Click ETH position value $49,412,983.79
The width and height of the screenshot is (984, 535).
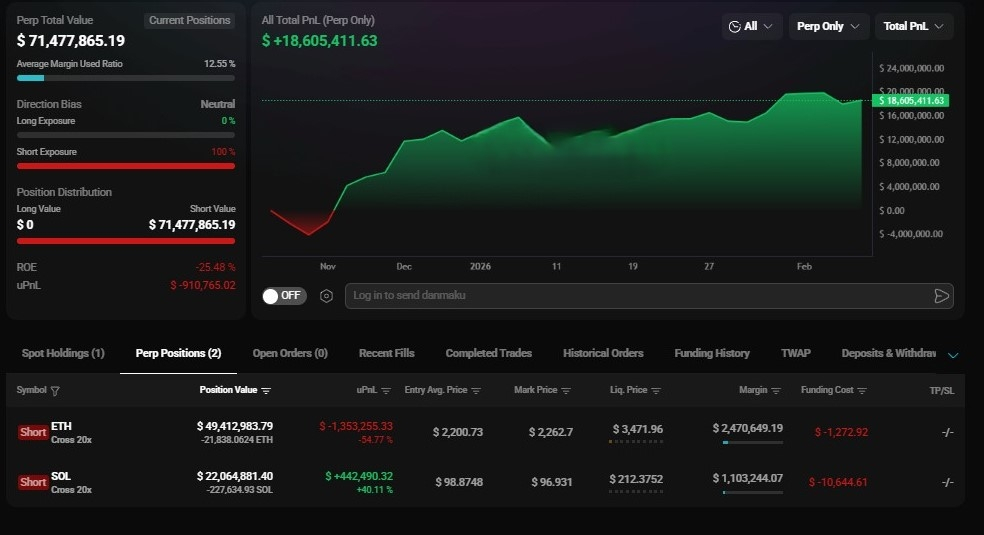point(235,426)
